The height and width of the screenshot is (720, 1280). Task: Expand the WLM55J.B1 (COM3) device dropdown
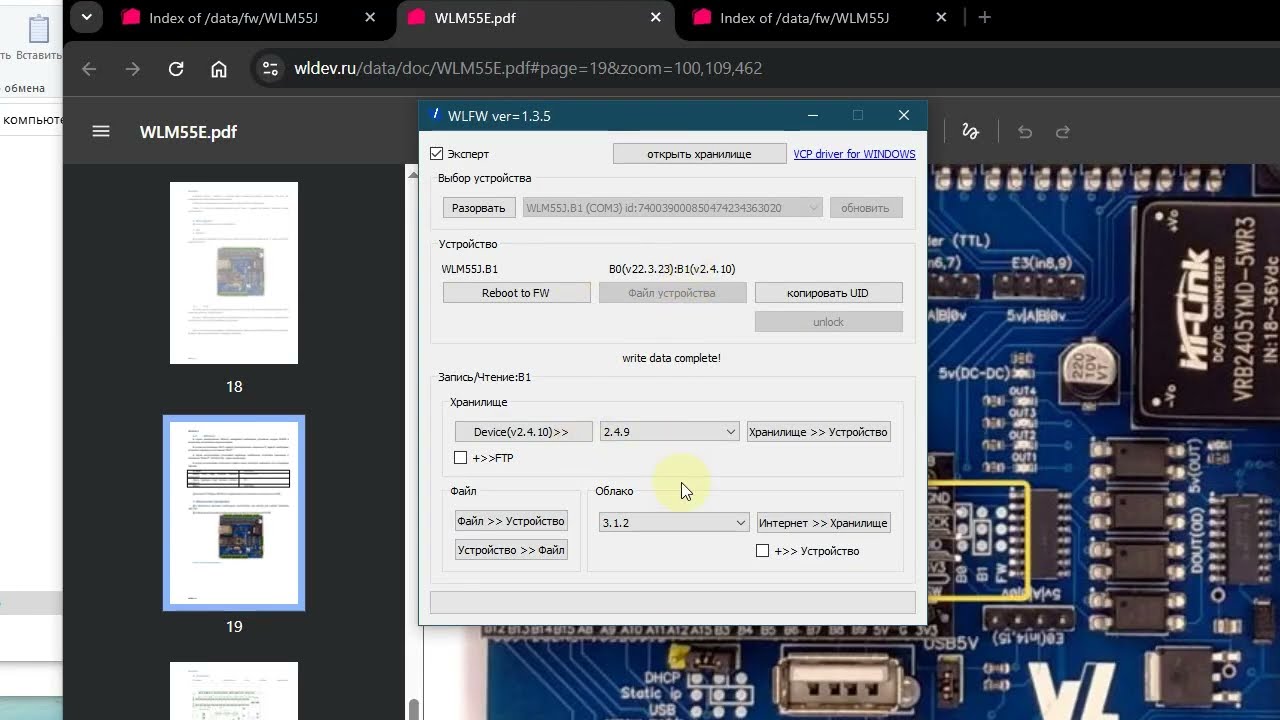[672, 208]
